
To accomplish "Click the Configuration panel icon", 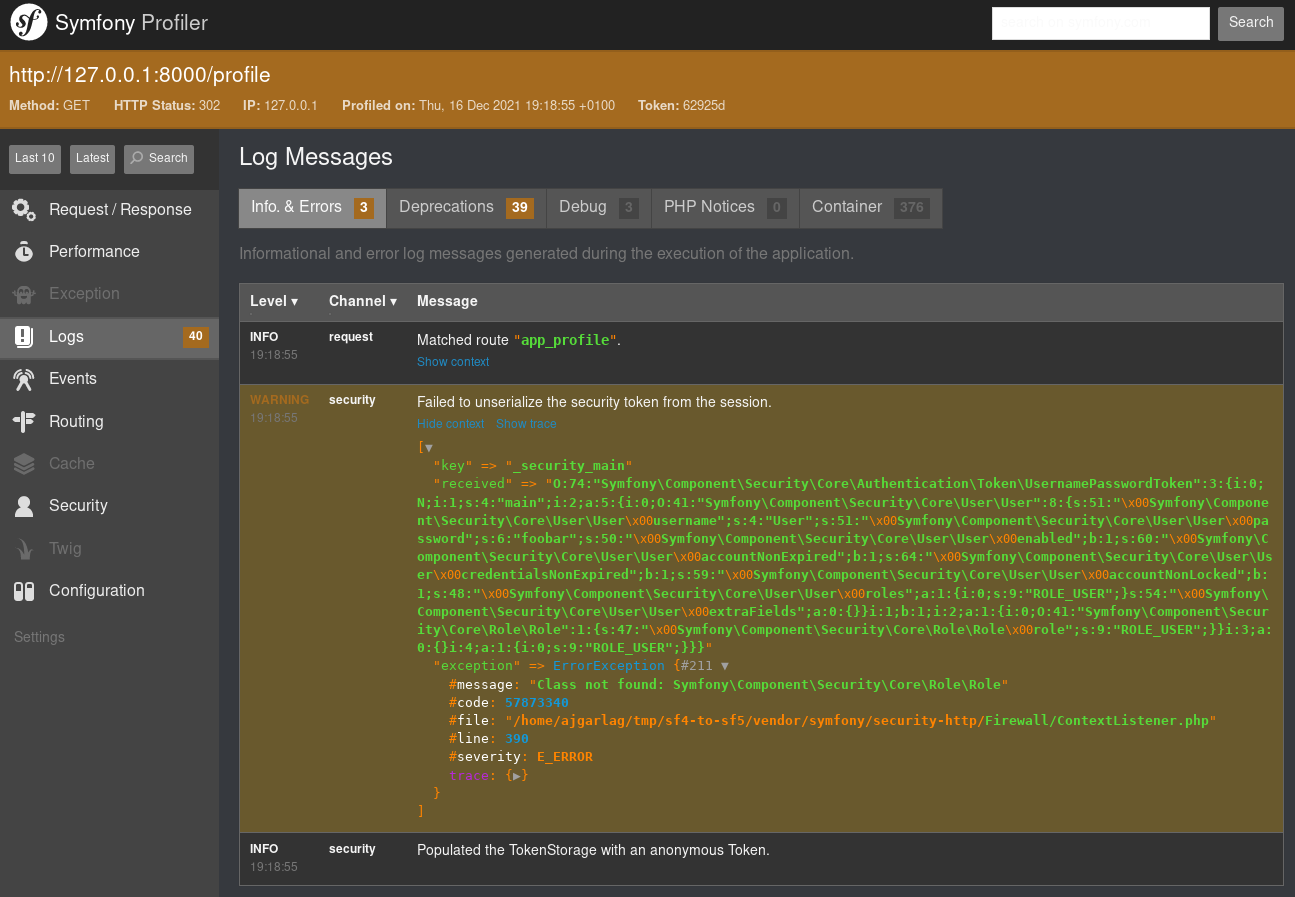I will 24,591.
